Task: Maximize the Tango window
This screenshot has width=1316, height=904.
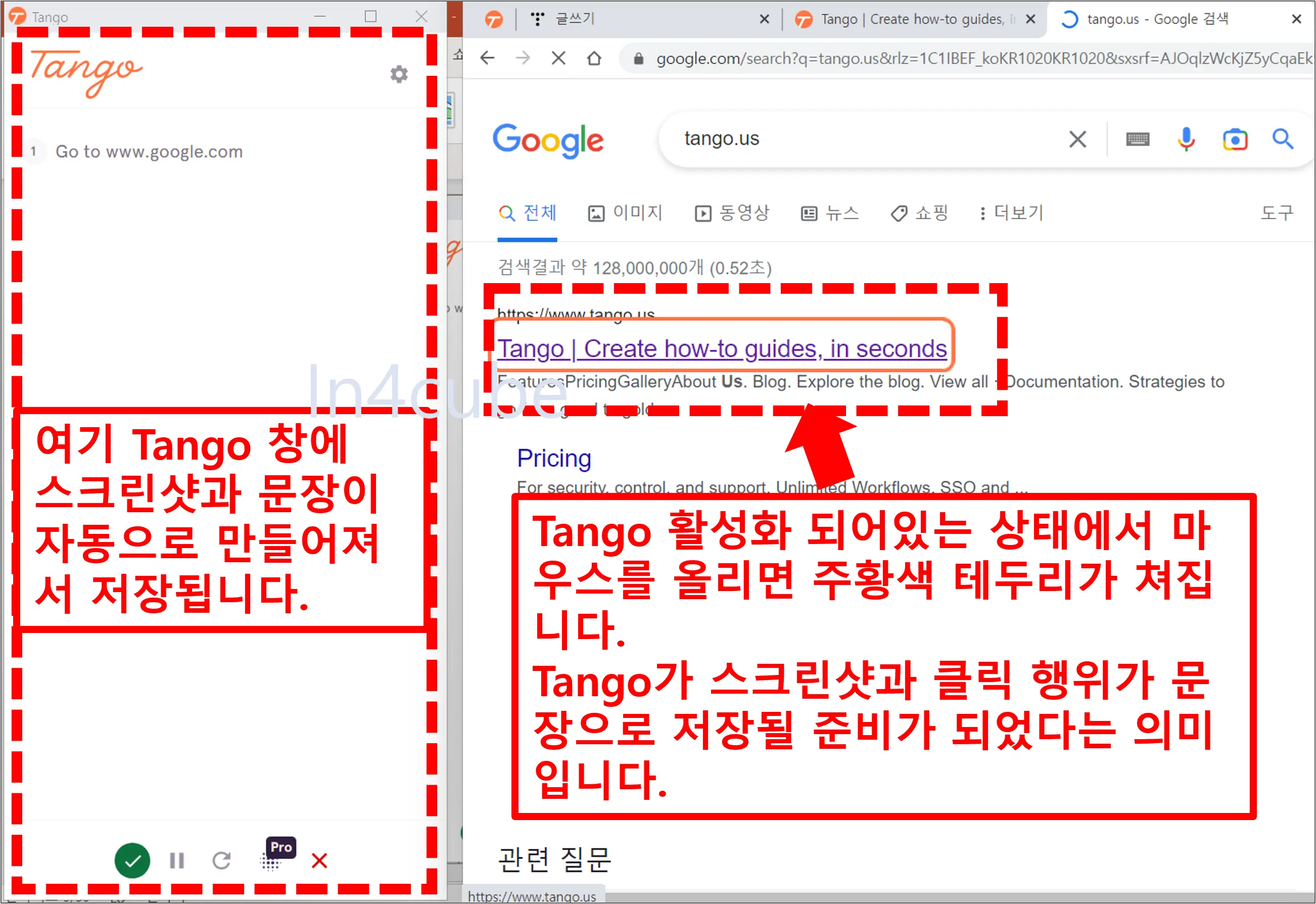Action: [370, 16]
